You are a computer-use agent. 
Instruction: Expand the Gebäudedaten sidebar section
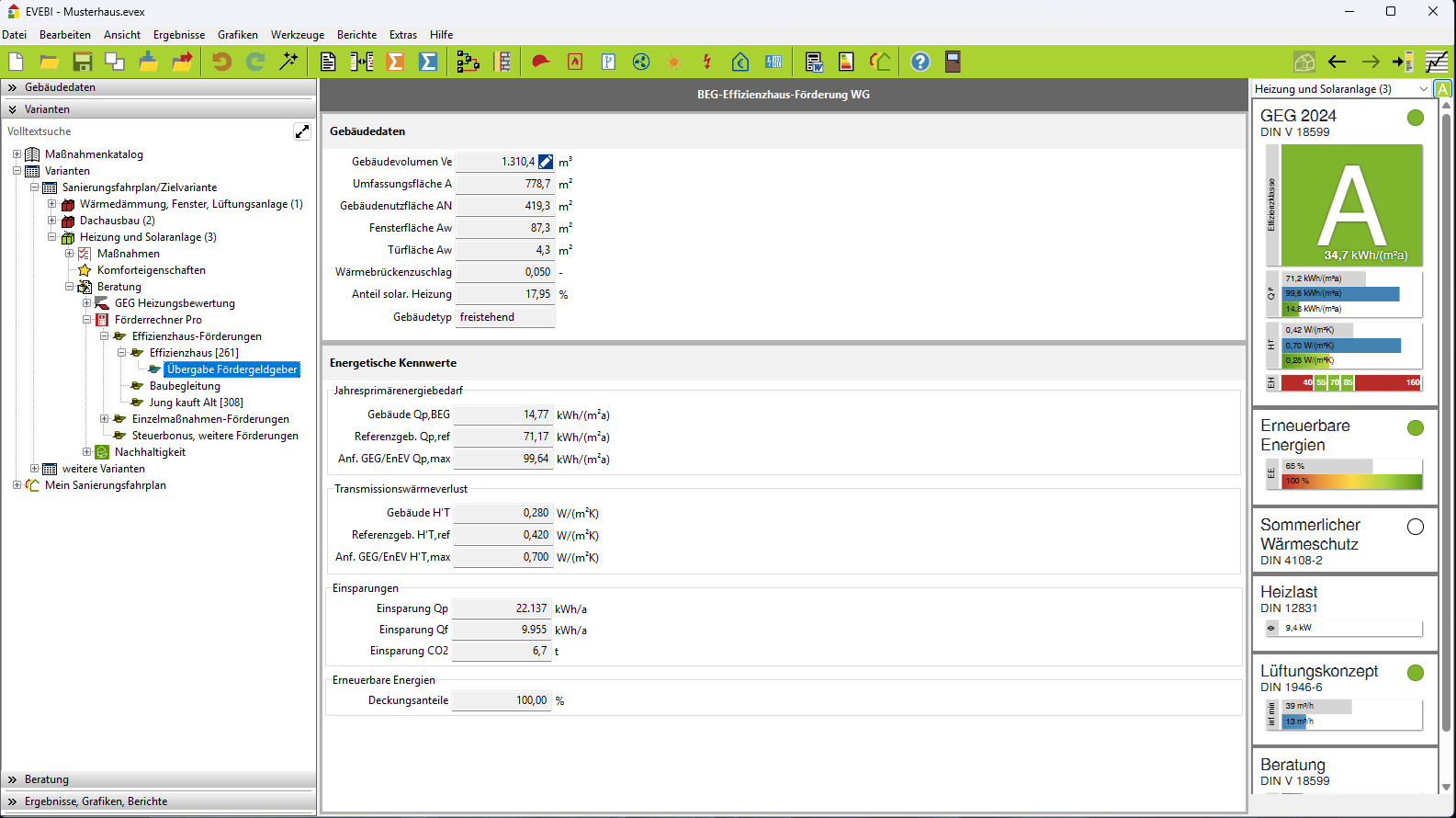click(13, 87)
